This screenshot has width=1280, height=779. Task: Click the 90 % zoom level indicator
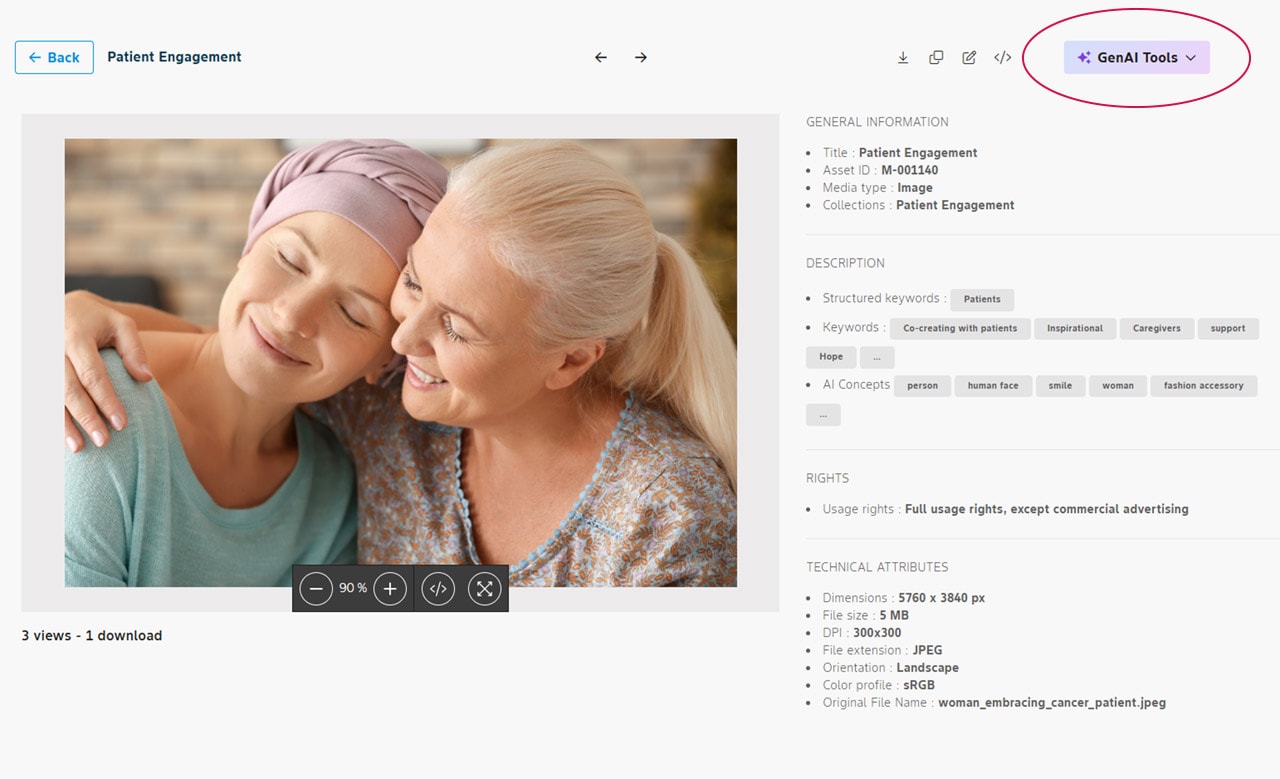tap(353, 588)
